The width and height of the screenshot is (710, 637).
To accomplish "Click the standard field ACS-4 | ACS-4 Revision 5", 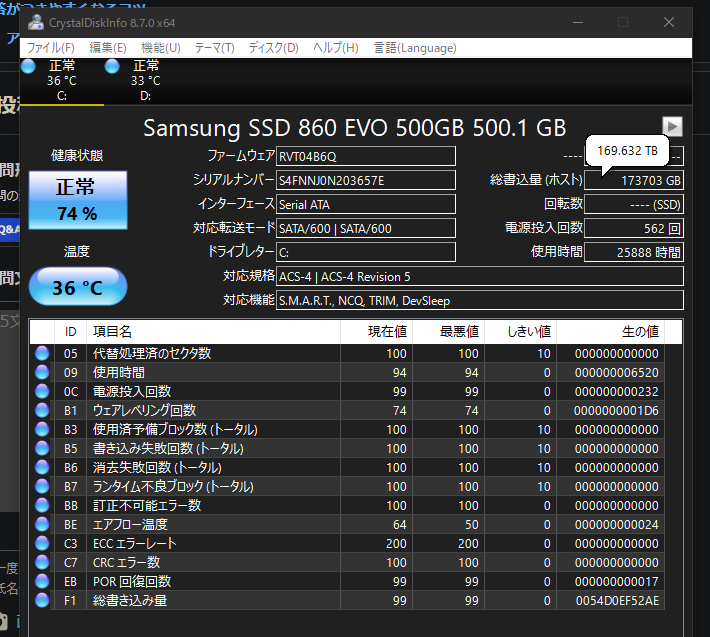I will 480,276.
